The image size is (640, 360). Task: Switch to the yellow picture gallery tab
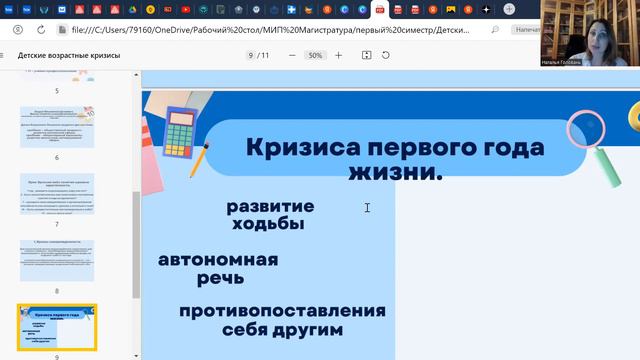click(x=451, y=9)
